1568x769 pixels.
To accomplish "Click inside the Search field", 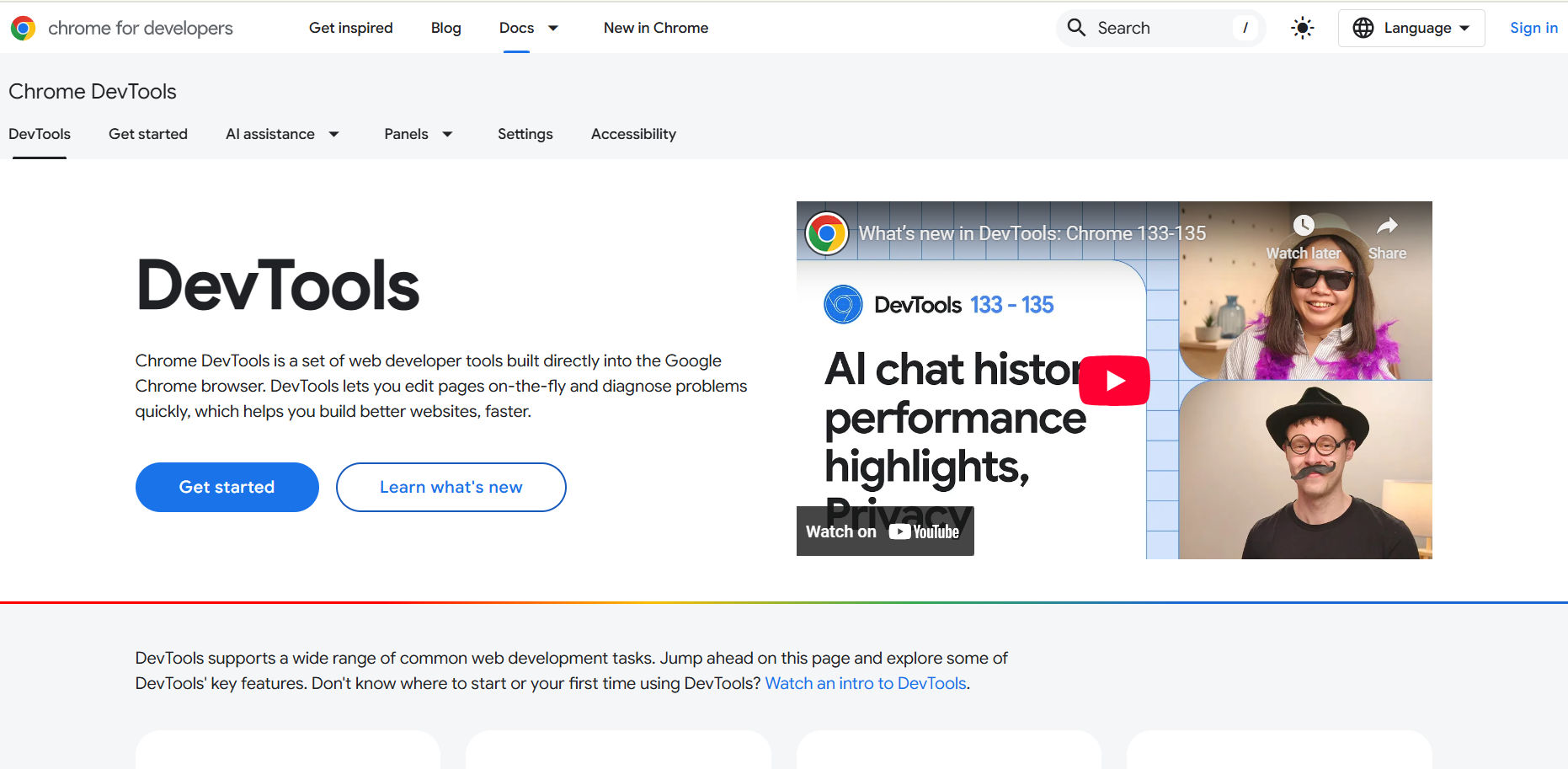I will coord(1145,27).
